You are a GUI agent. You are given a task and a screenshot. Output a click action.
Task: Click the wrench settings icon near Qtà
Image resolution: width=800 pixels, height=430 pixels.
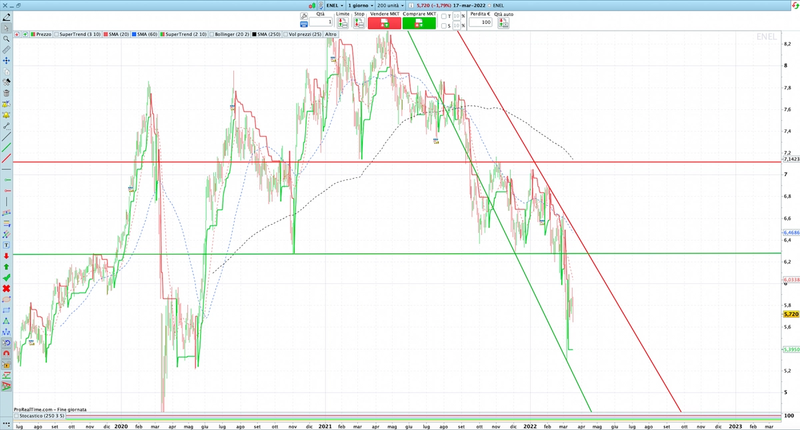pos(304,16)
